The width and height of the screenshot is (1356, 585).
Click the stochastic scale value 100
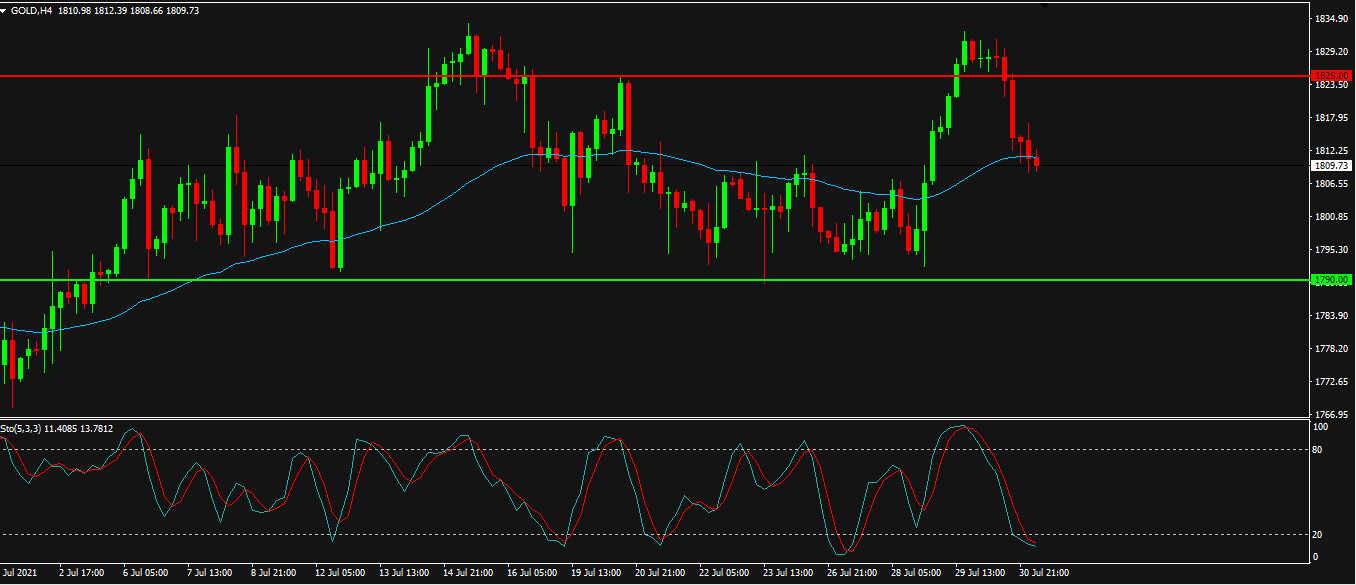tap(1320, 427)
